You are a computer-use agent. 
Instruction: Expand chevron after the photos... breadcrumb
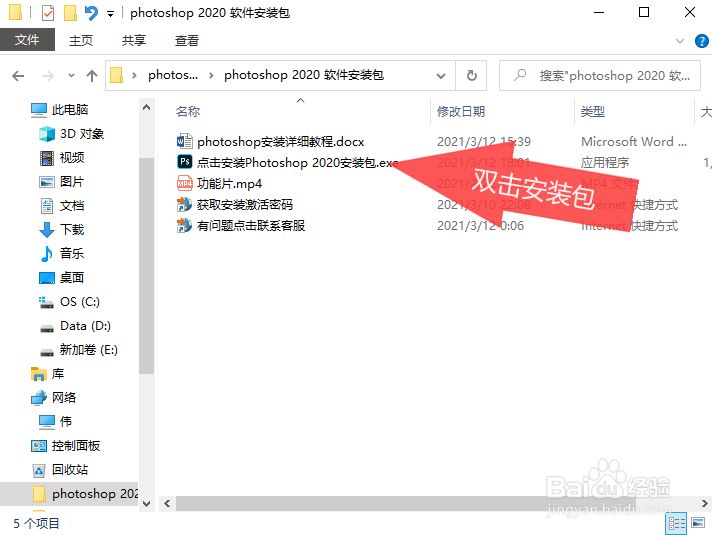click(x=211, y=75)
